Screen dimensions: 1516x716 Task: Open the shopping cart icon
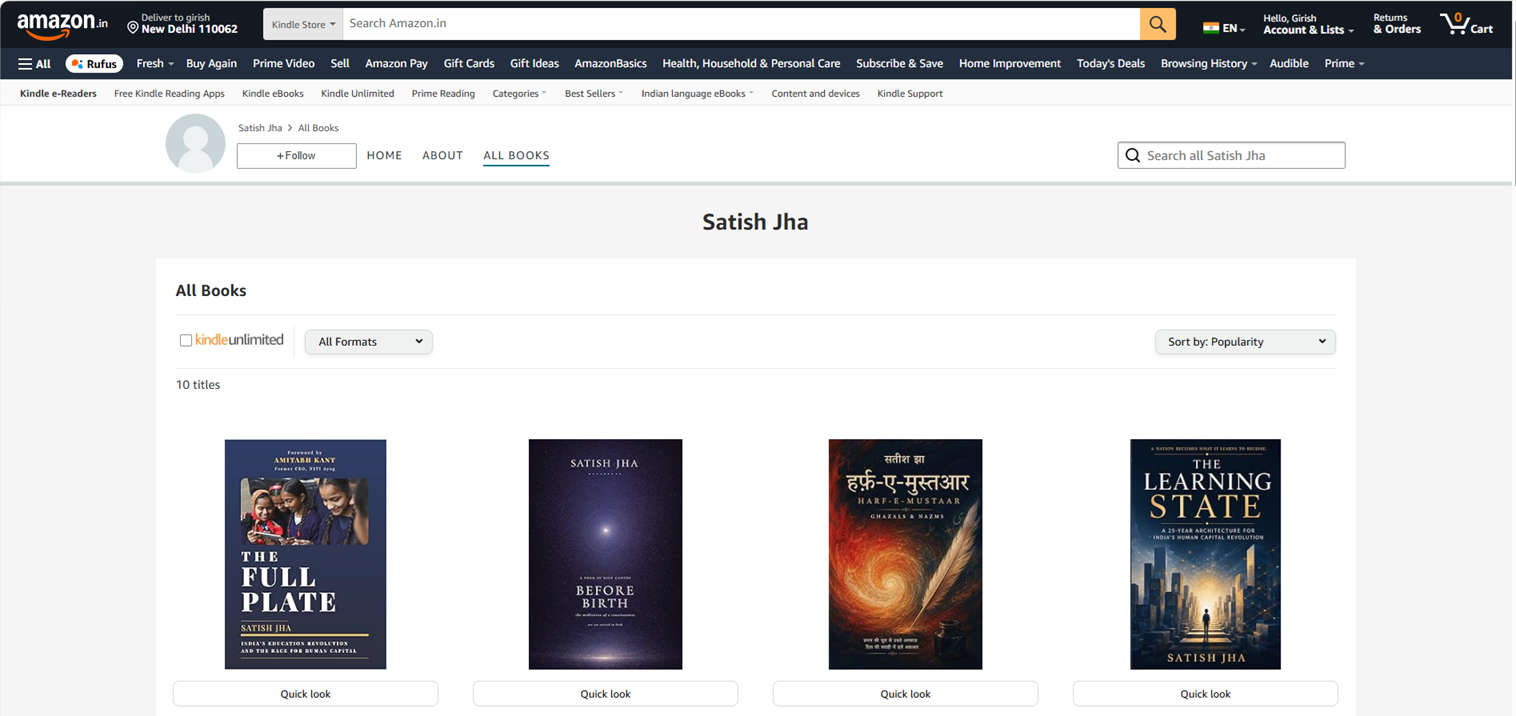[1466, 24]
